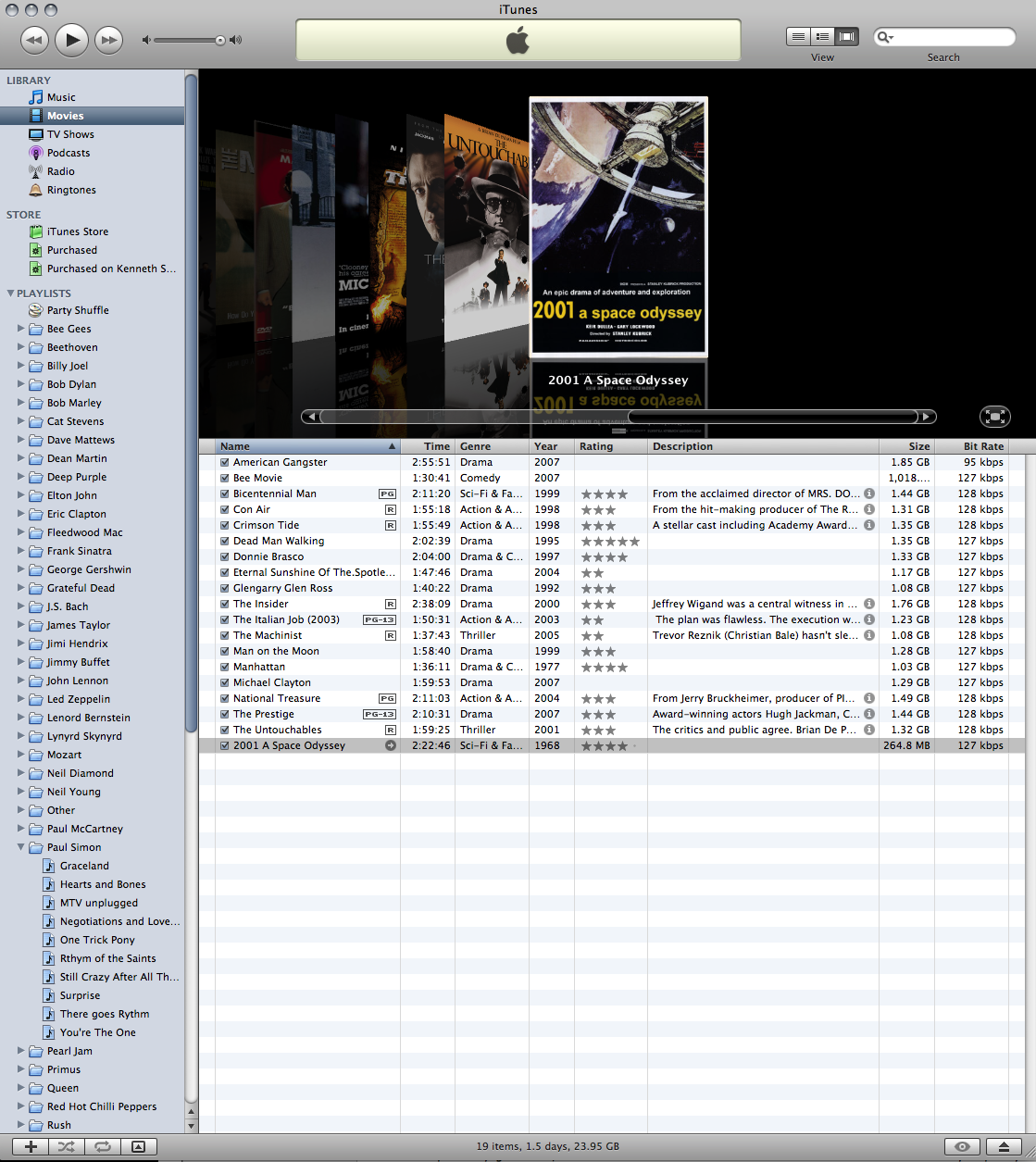The width and height of the screenshot is (1036, 1162).
Task: Select The Untouchables cover in Cover Flow
Action: click(x=484, y=227)
